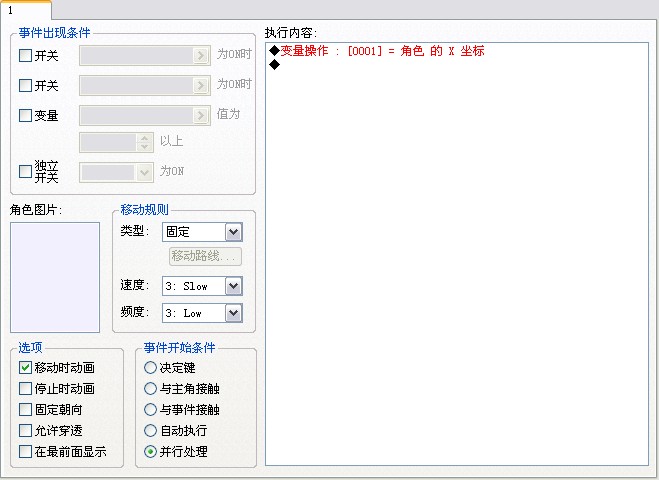Open the 速度 dropdown showing 3: Slow
The image size is (659, 480).
(x=234, y=286)
